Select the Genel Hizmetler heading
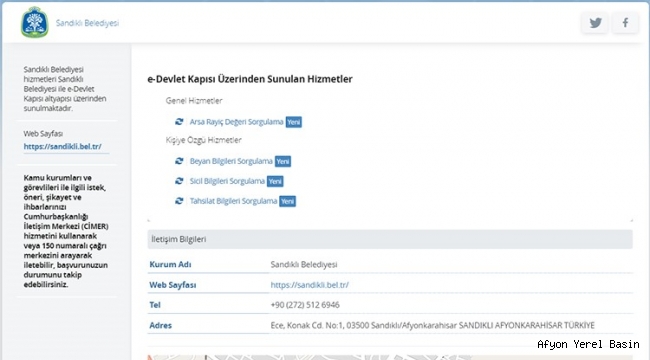The width and height of the screenshot is (650, 360). tap(194, 101)
